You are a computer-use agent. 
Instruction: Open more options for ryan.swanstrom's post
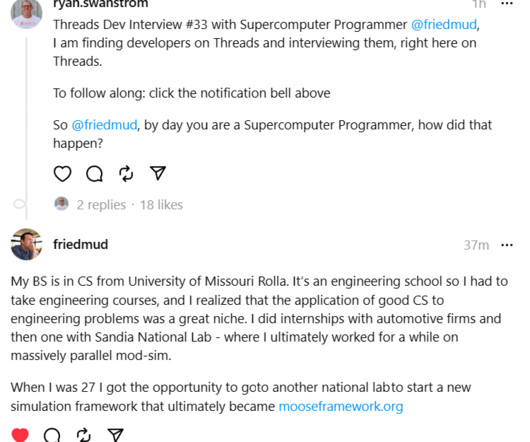(x=507, y=3)
